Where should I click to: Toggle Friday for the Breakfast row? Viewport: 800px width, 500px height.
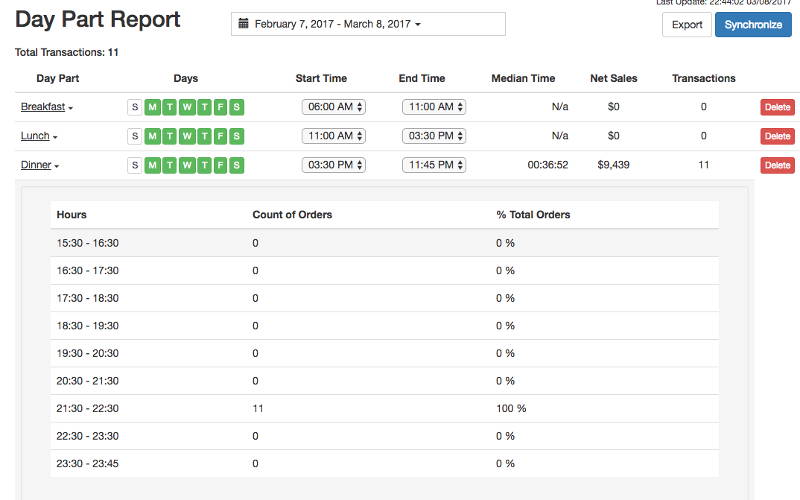pos(220,107)
